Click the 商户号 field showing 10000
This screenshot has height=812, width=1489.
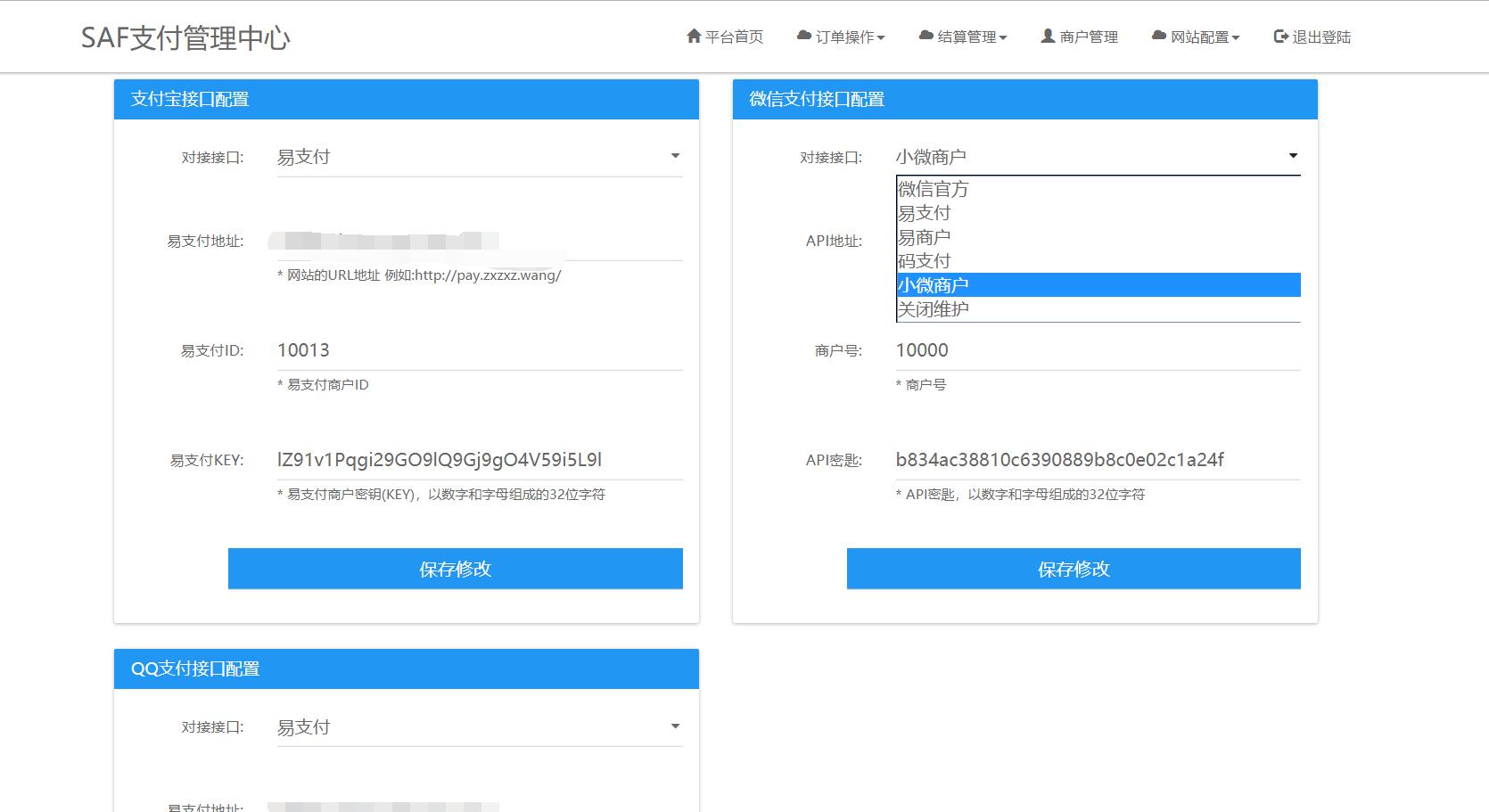[1098, 350]
